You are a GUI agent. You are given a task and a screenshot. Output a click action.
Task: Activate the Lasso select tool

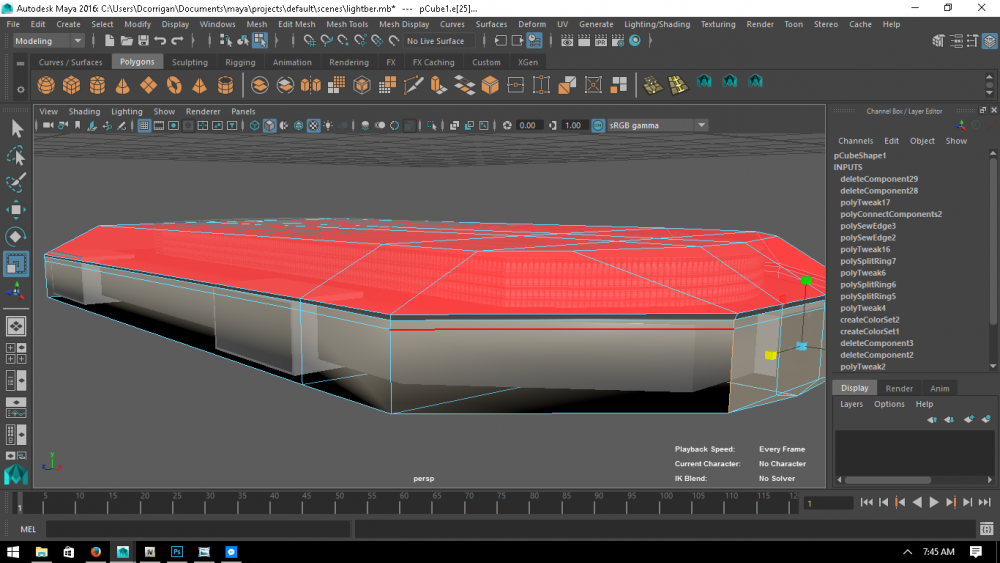coord(17,156)
